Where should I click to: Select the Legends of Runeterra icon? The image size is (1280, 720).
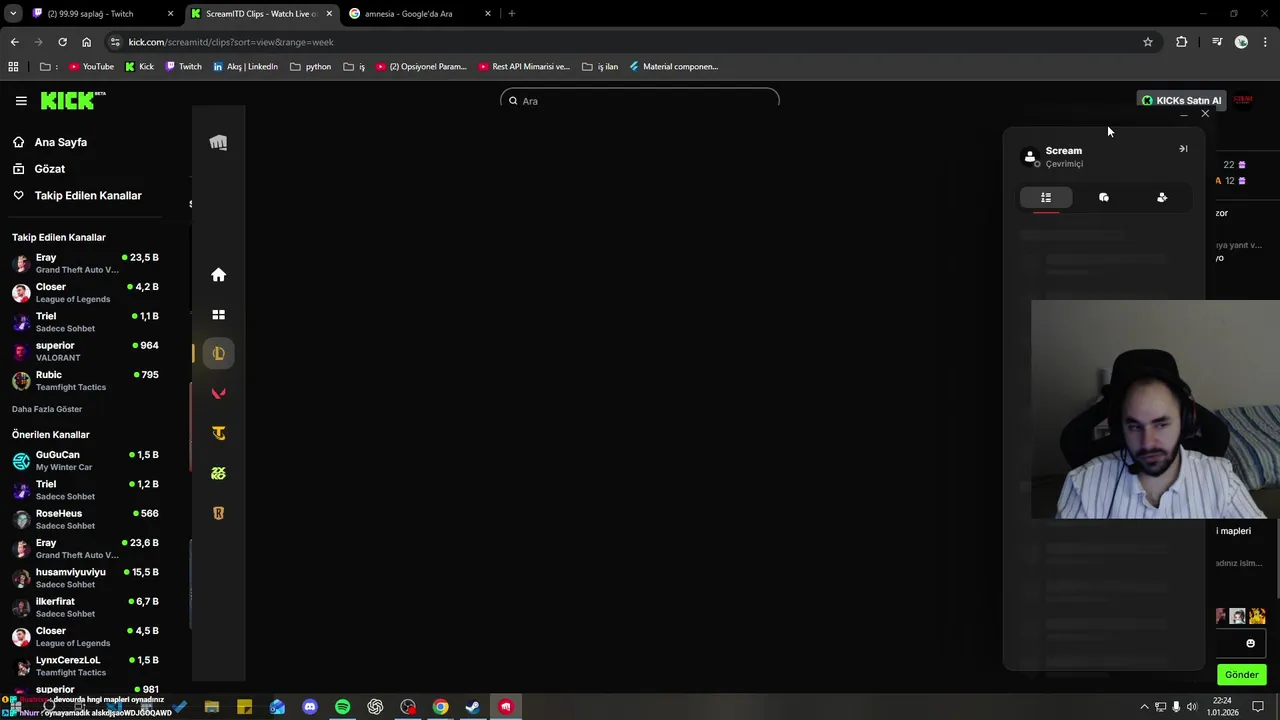[x=218, y=513]
